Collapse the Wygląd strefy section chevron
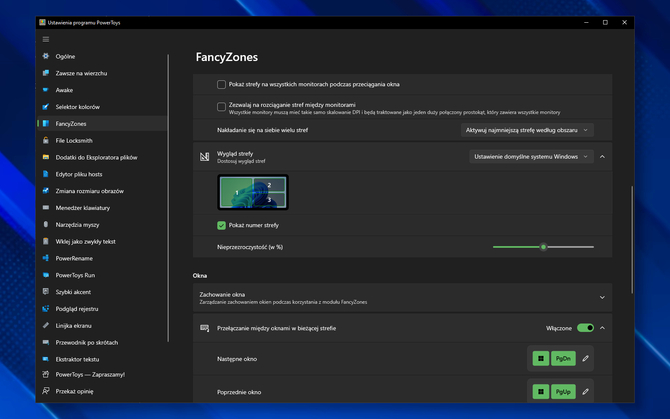 click(602, 157)
